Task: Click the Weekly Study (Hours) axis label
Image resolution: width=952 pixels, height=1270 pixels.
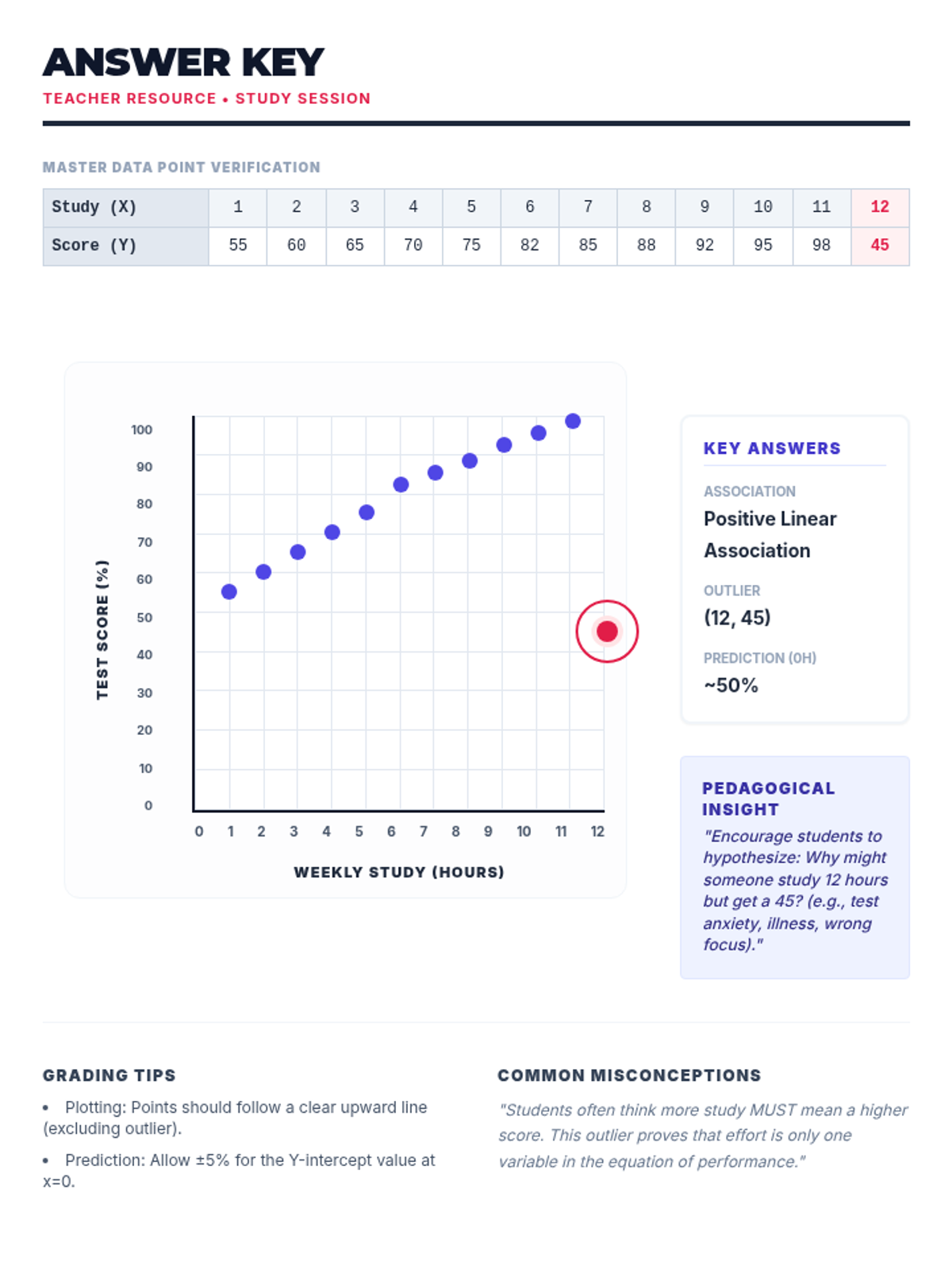Action: 399,872
